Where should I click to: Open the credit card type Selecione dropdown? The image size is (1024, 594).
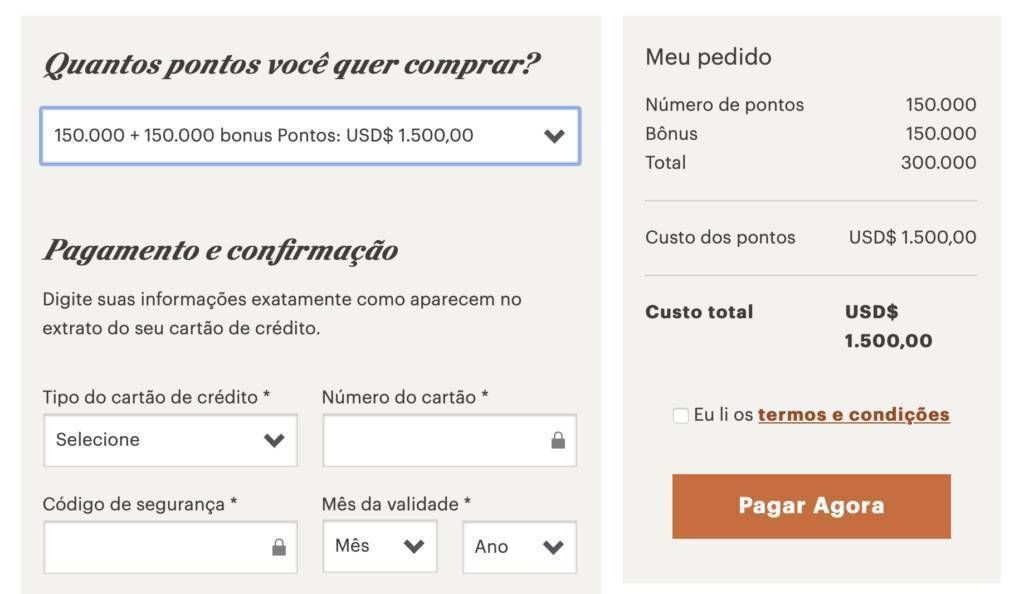(x=170, y=441)
